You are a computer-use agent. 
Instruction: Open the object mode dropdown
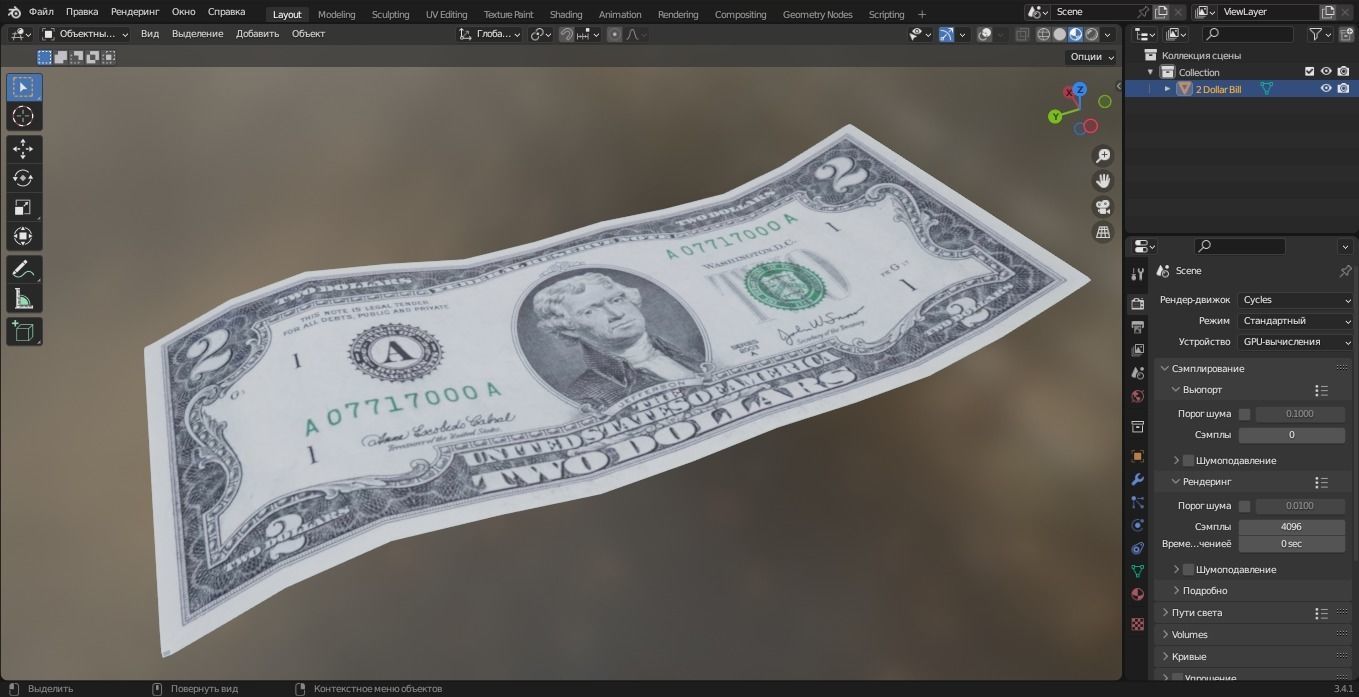pos(86,34)
